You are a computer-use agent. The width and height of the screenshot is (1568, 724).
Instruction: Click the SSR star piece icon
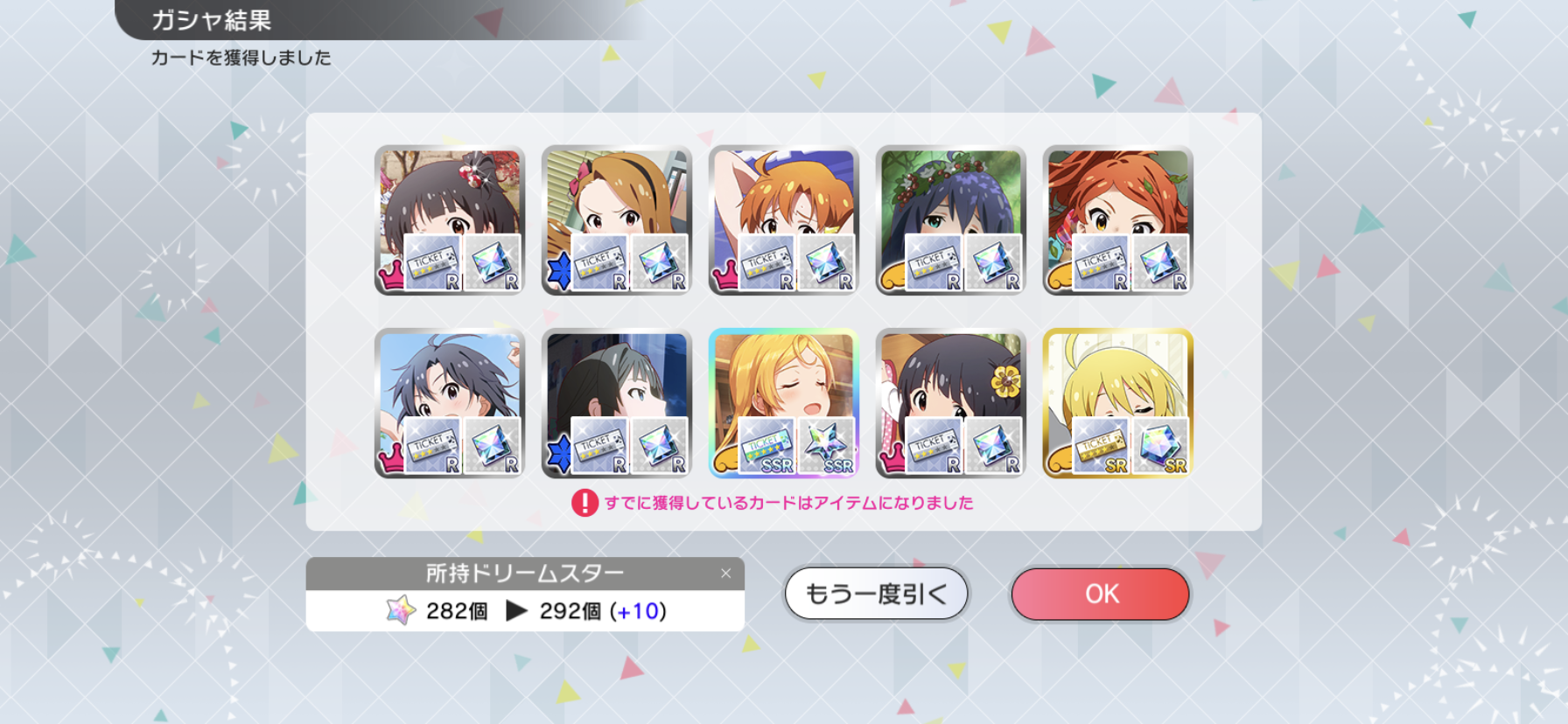coord(826,446)
